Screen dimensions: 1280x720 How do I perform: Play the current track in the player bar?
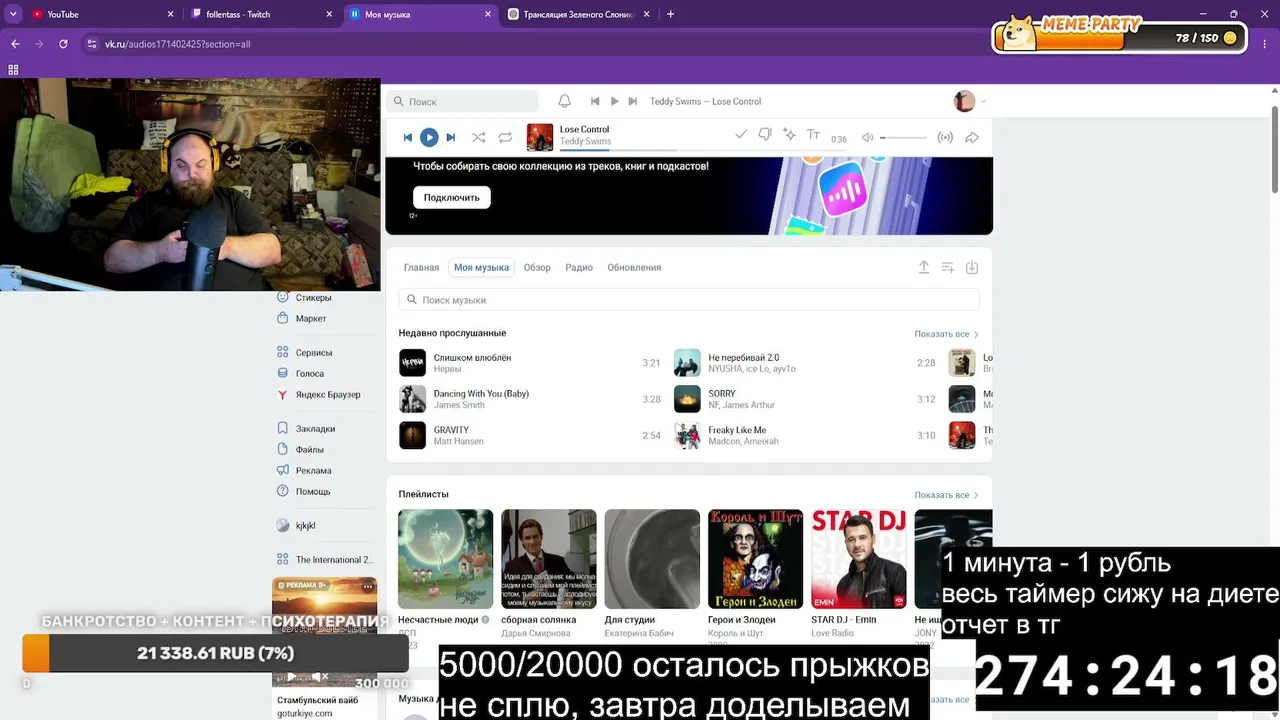[x=429, y=138]
